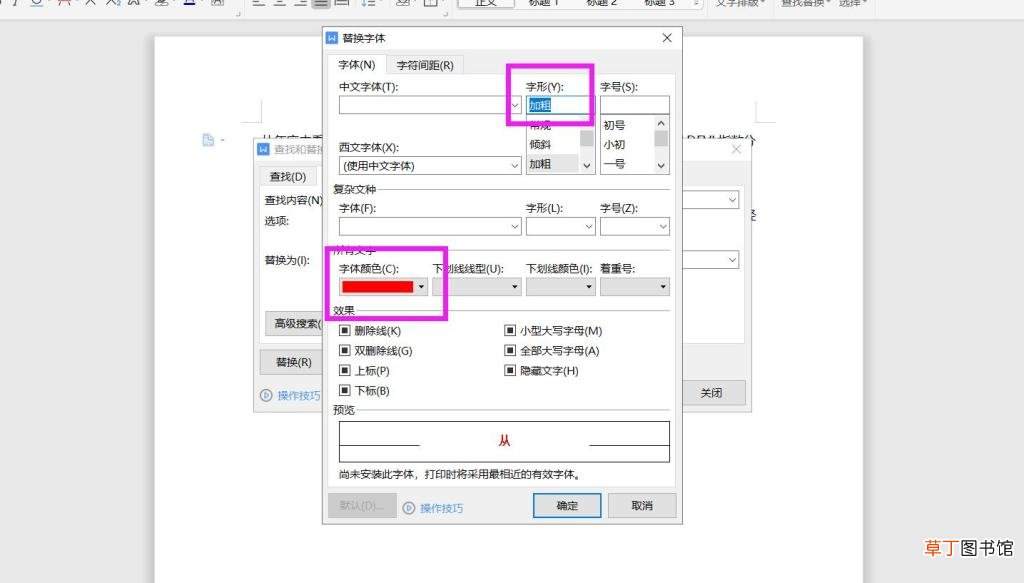Click the font size list down arrow
The height and width of the screenshot is (583, 1024).
click(661, 166)
